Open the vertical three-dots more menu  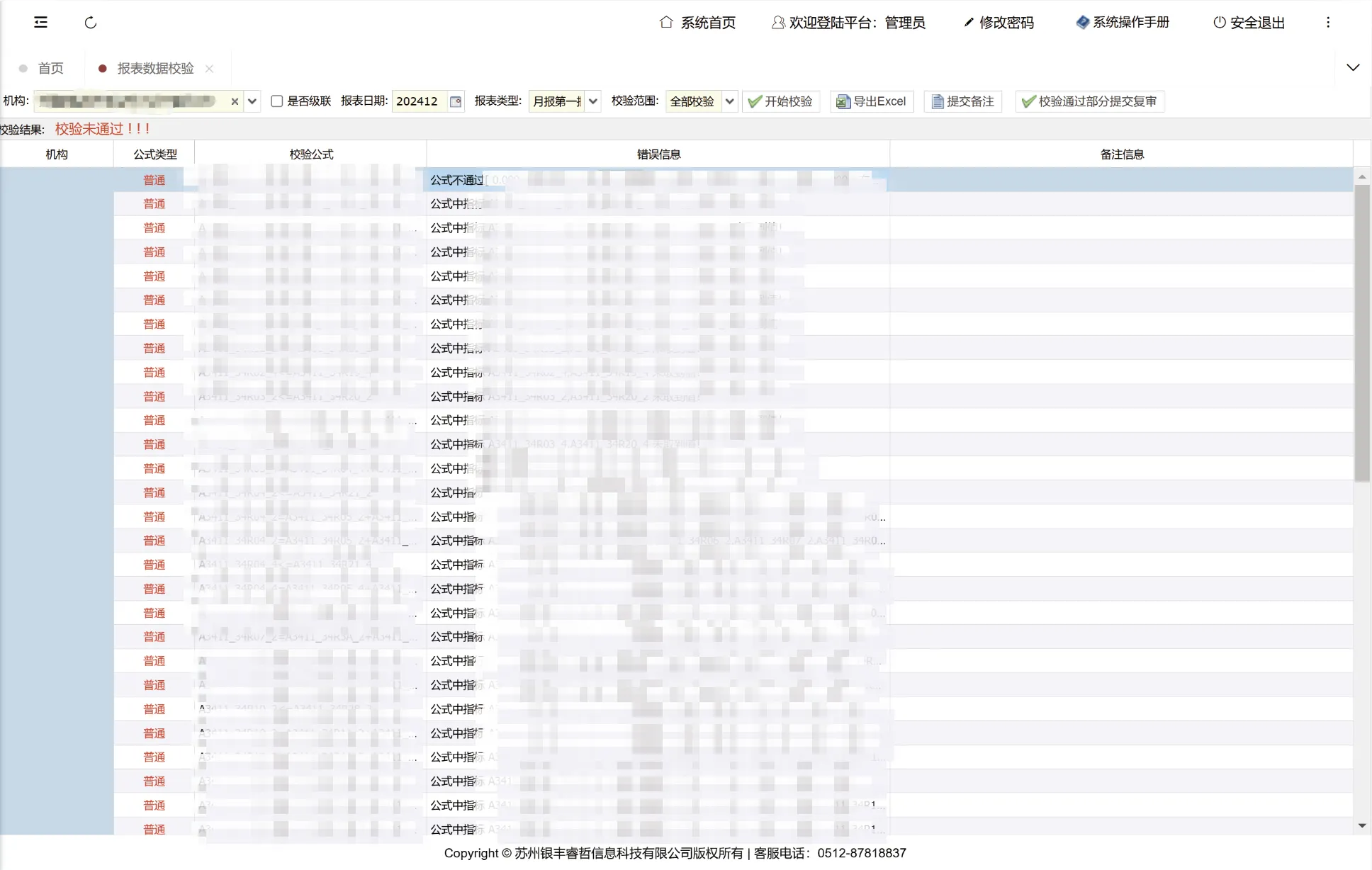tap(1328, 23)
